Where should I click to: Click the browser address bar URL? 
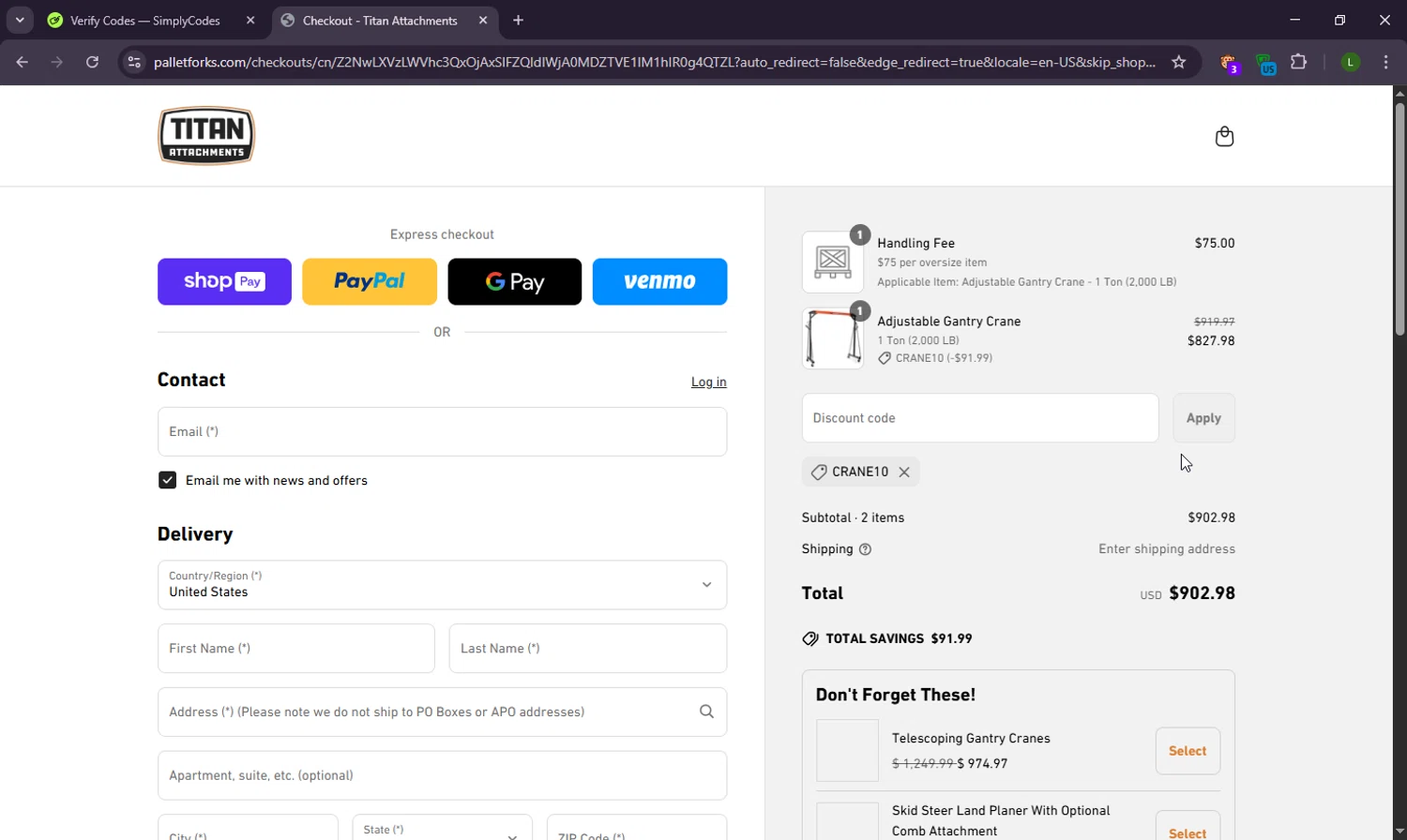655,62
